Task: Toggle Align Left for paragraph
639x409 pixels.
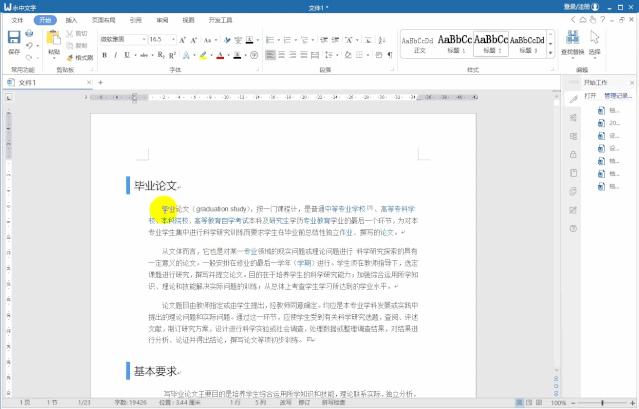Action: point(270,55)
